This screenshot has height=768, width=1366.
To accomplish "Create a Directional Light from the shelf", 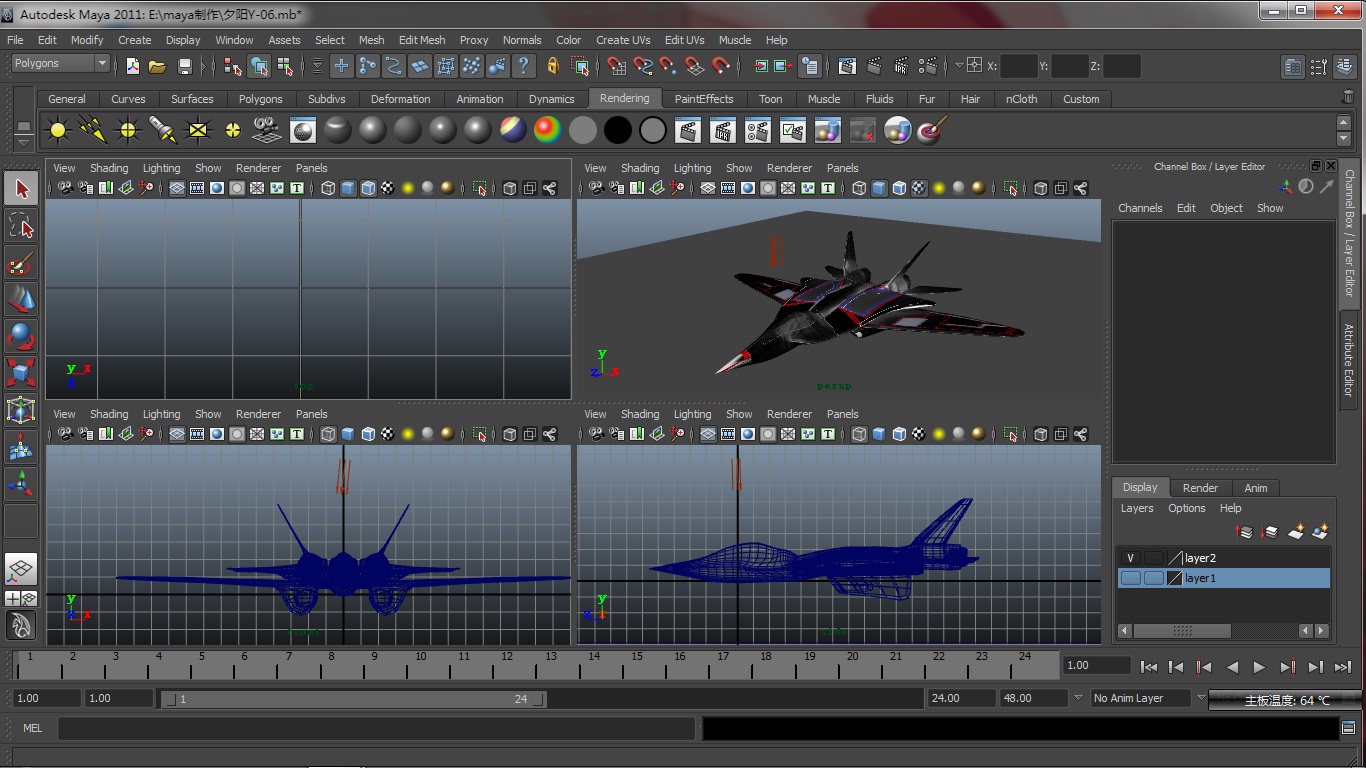I will click(92, 130).
